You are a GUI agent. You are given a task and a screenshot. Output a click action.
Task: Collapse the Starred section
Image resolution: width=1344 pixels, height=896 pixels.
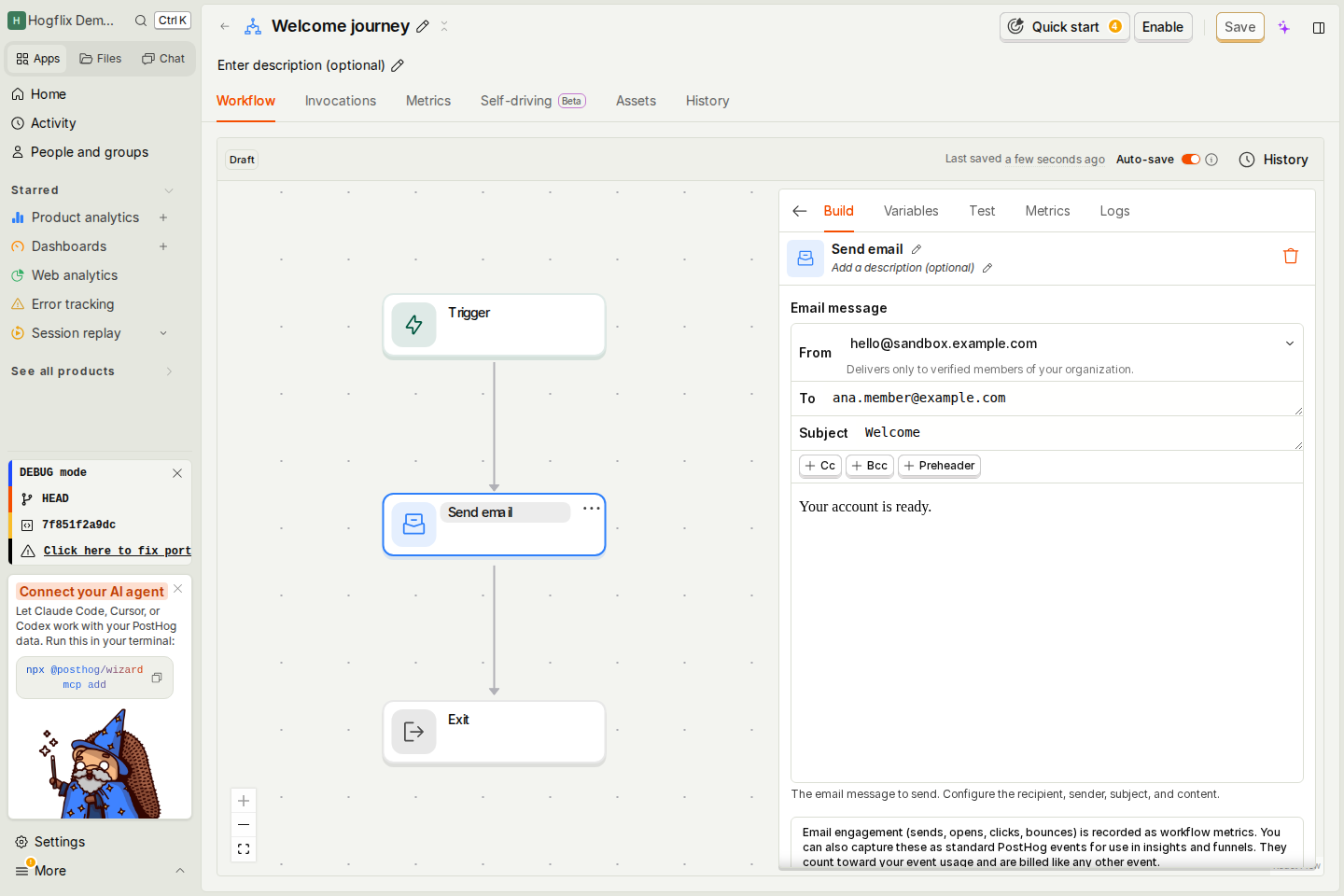[169, 190]
